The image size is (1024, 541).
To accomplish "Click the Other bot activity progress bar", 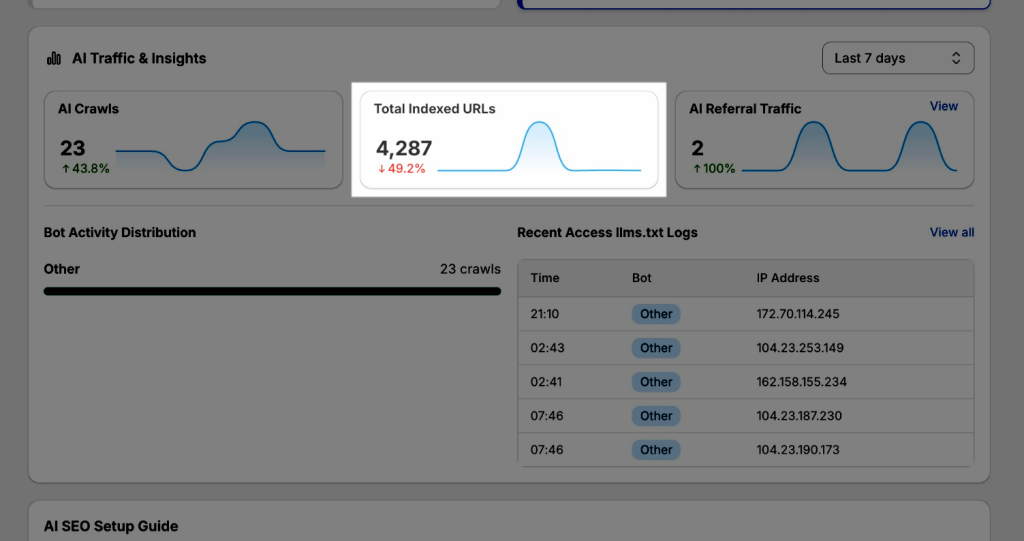I will point(272,291).
